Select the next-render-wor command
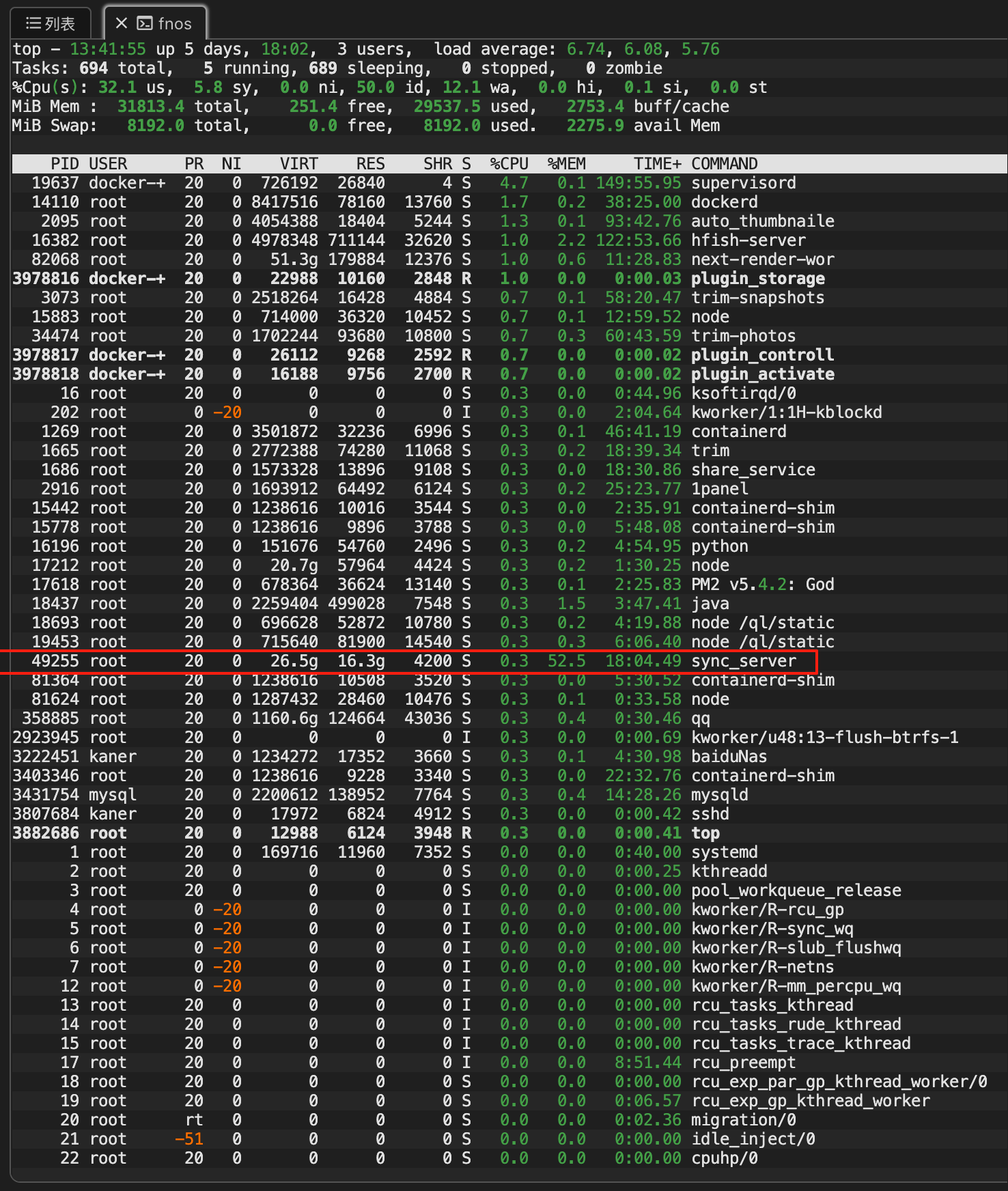 pos(763,260)
